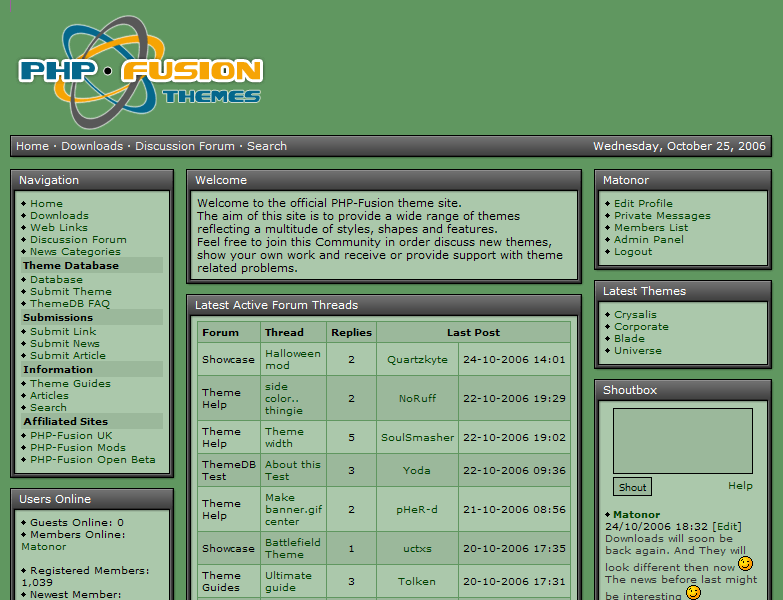Open Web Links in Navigation panel

[x=58, y=228]
